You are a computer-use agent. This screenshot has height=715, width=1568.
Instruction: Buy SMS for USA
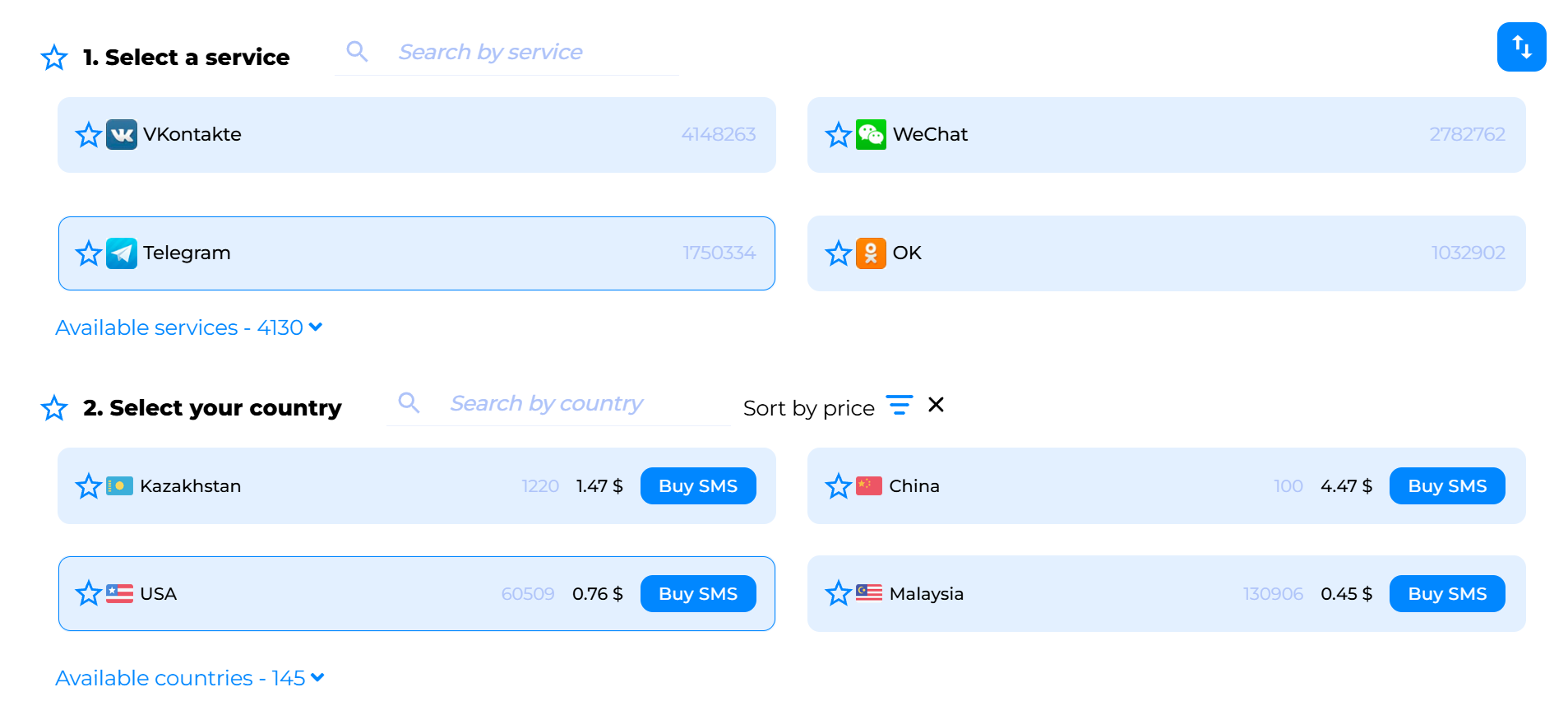[697, 594]
